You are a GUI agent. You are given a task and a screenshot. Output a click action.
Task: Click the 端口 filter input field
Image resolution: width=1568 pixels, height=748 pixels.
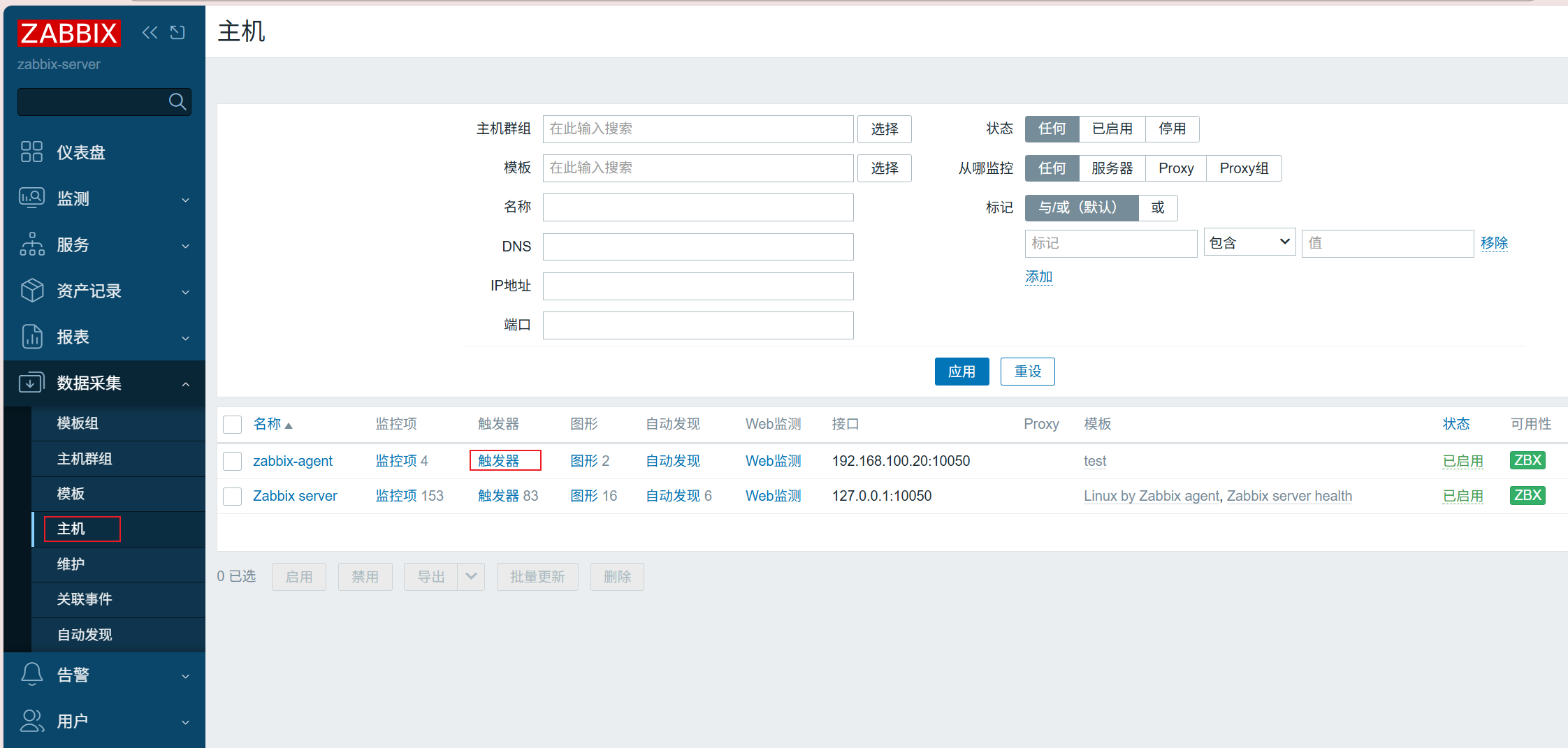(698, 325)
